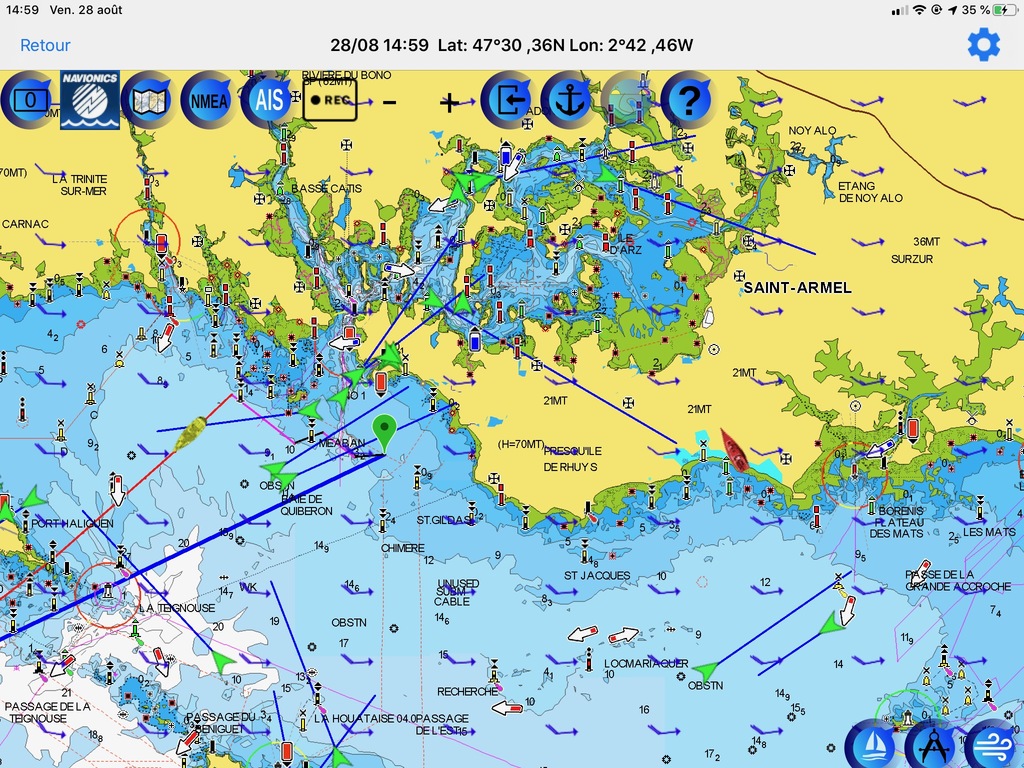Click the BAIE DE QUIBERON label

(306, 505)
